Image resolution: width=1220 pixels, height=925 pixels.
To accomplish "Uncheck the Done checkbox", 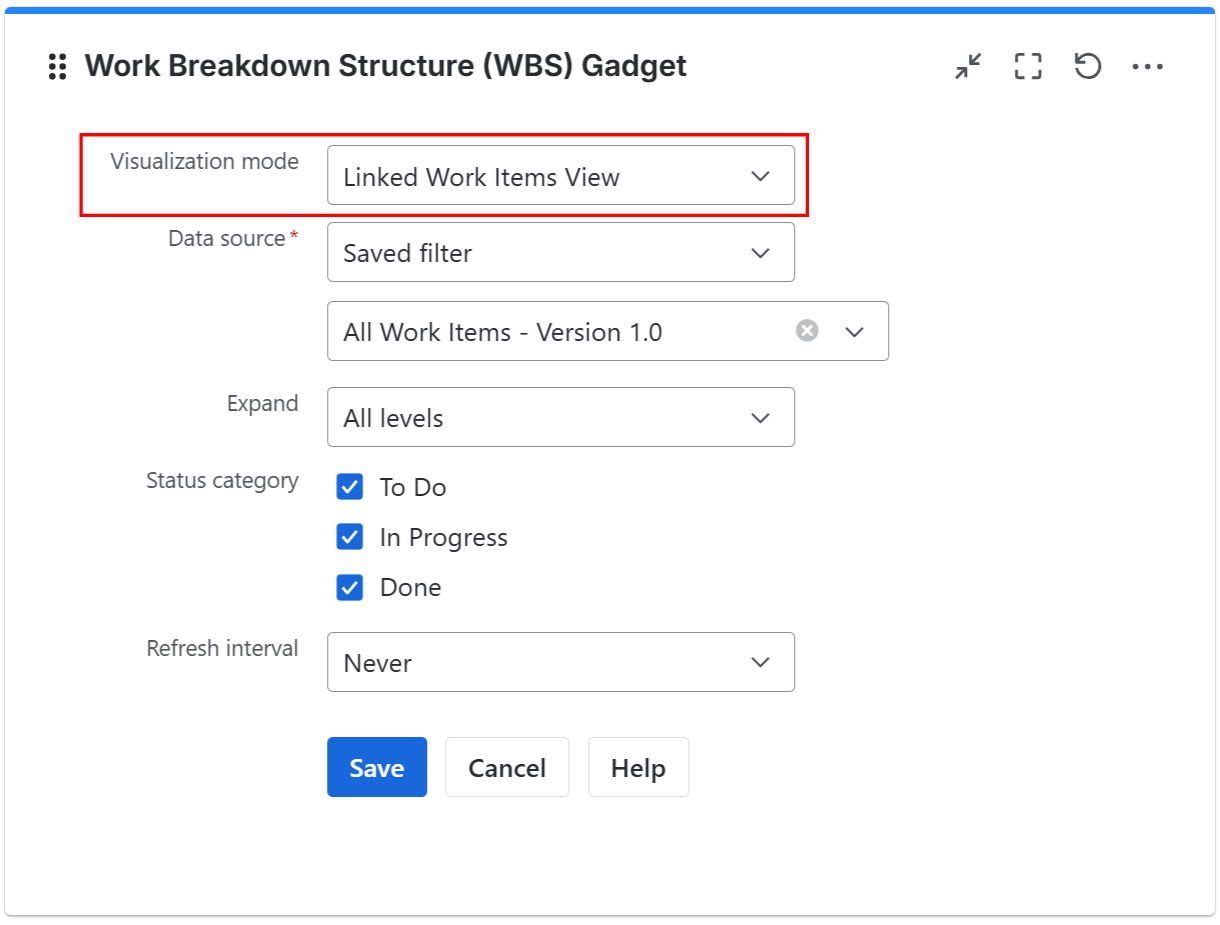I will tap(349, 587).
